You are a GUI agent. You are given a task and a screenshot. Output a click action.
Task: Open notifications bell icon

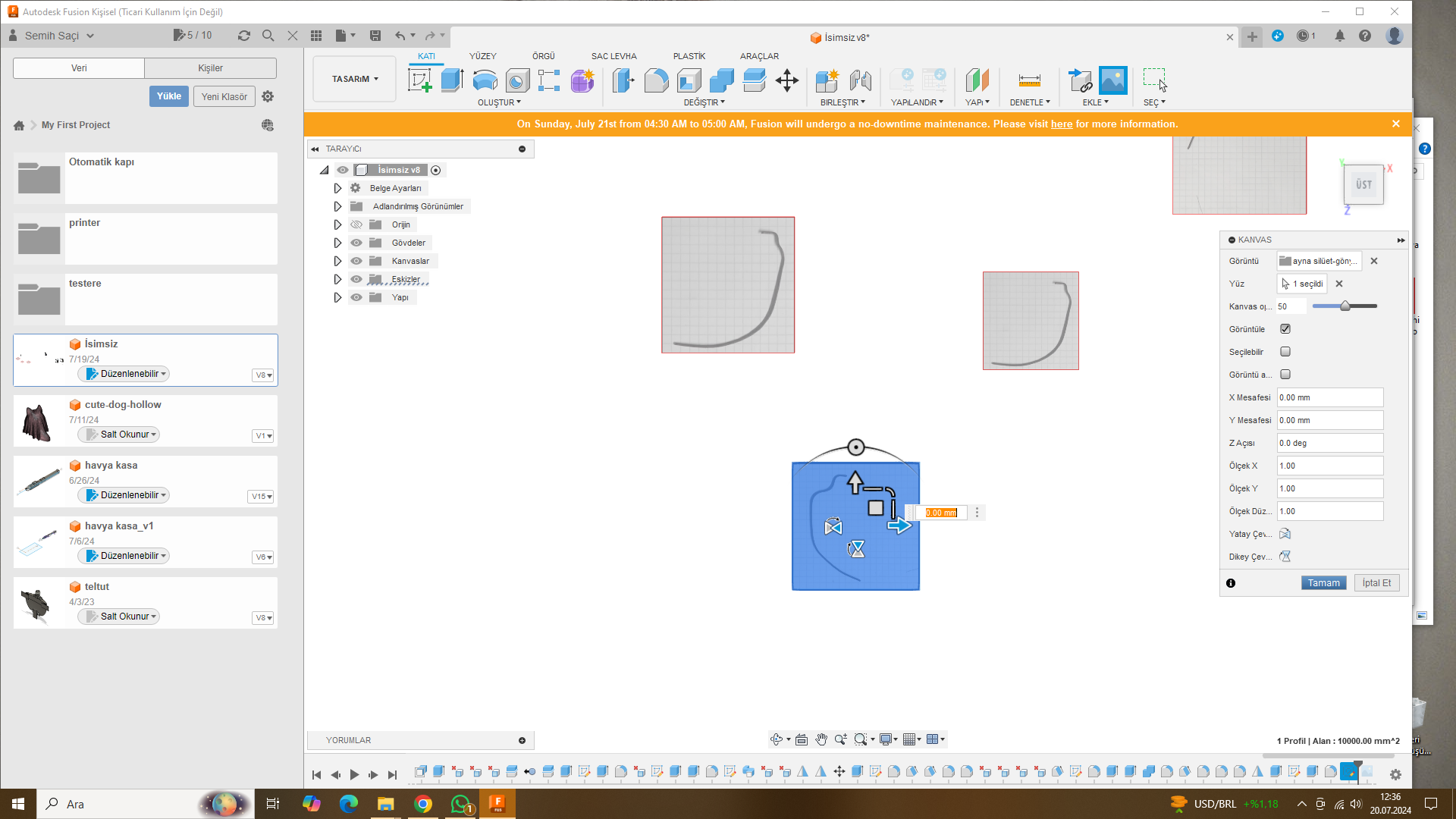1339,36
